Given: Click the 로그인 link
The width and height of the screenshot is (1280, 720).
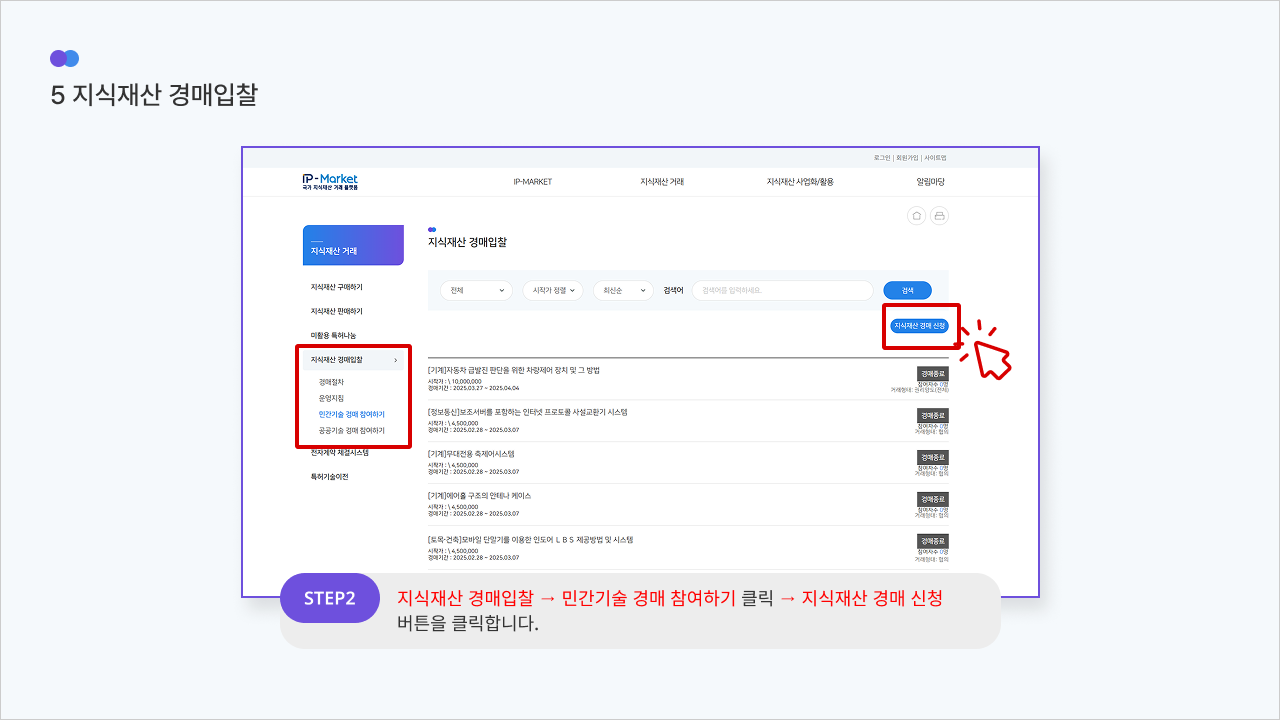Looking at the screenshot, I should (882, 158).
